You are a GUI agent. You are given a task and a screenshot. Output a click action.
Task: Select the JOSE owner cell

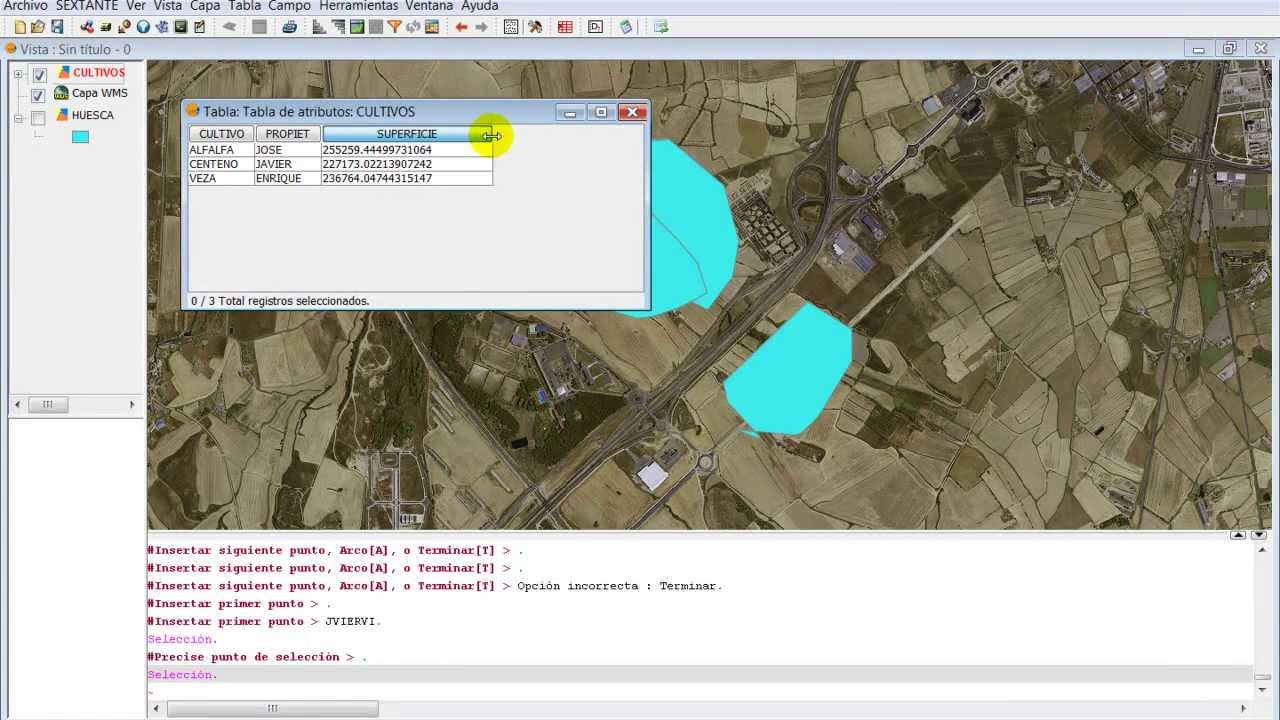coord(288,150)
